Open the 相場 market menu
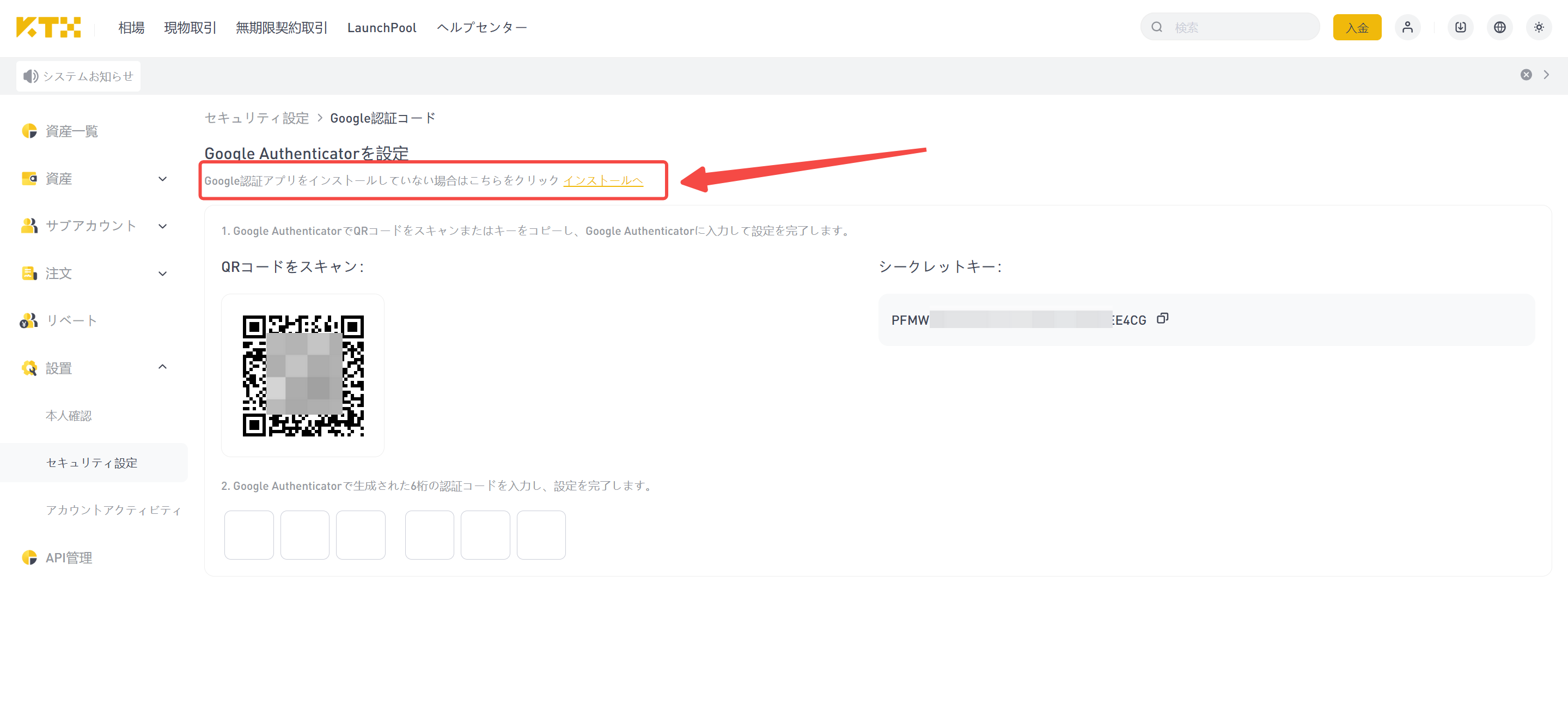1568x710 pixels. tap(131, 27)
